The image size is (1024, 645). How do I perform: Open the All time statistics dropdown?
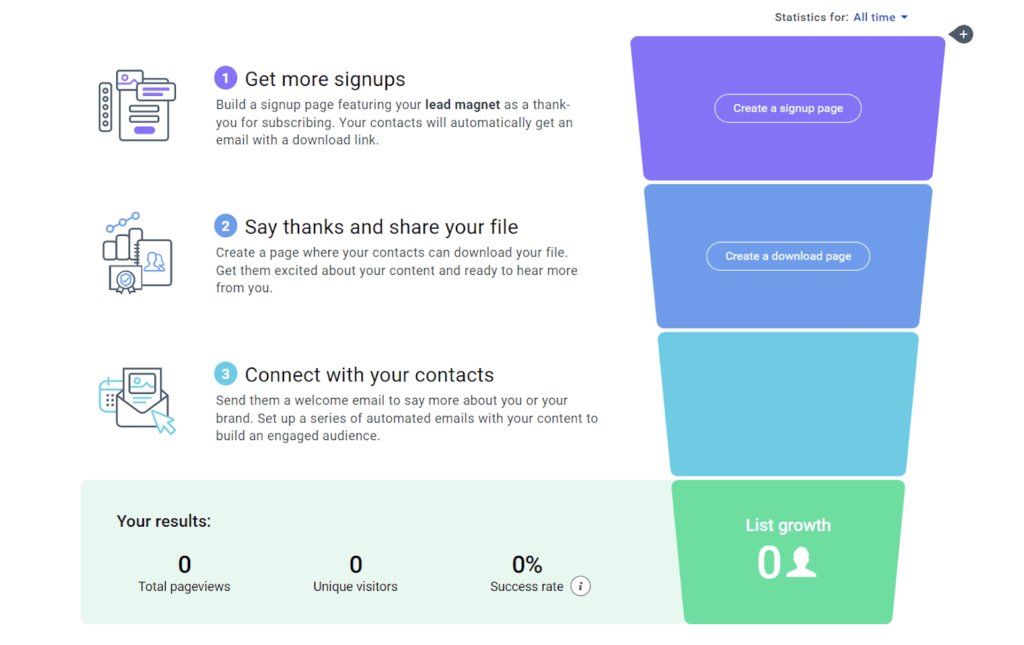880,17
